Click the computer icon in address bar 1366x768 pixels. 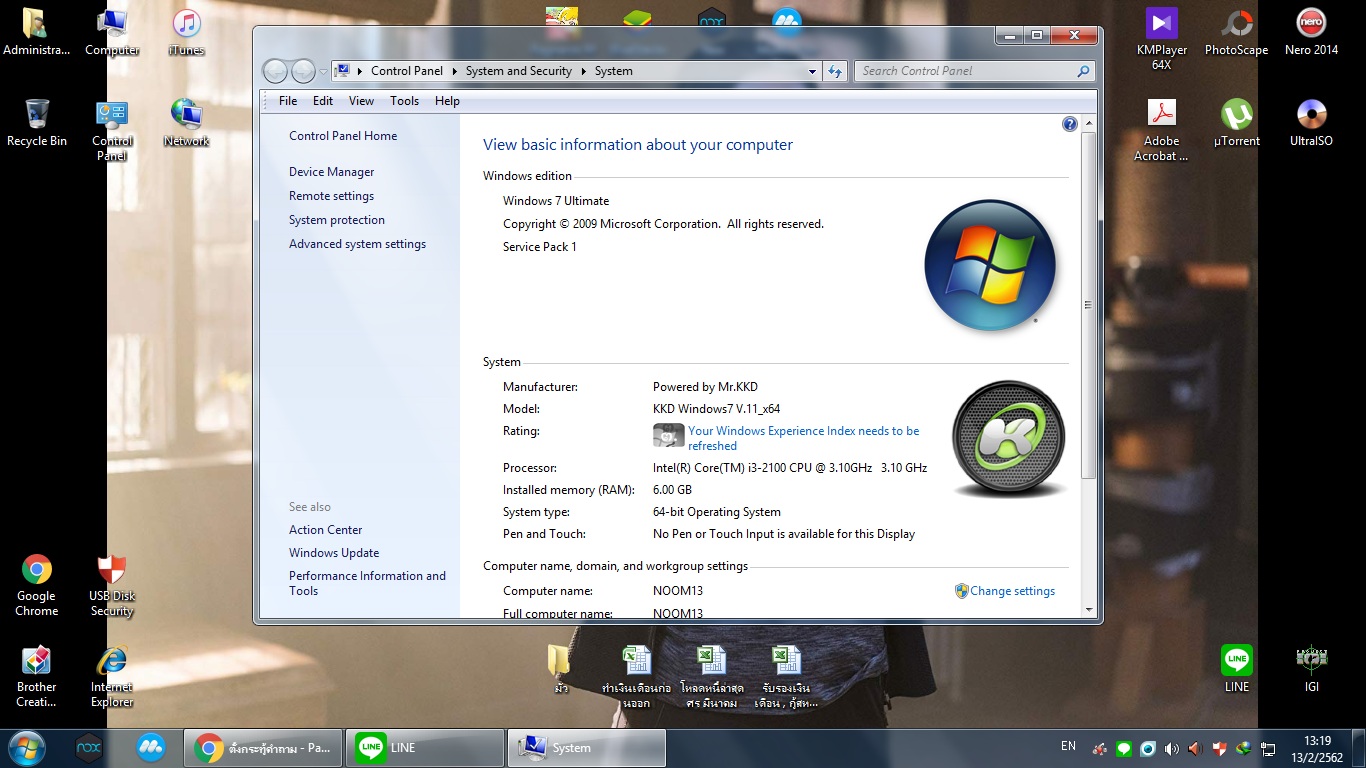coord(342,71)
